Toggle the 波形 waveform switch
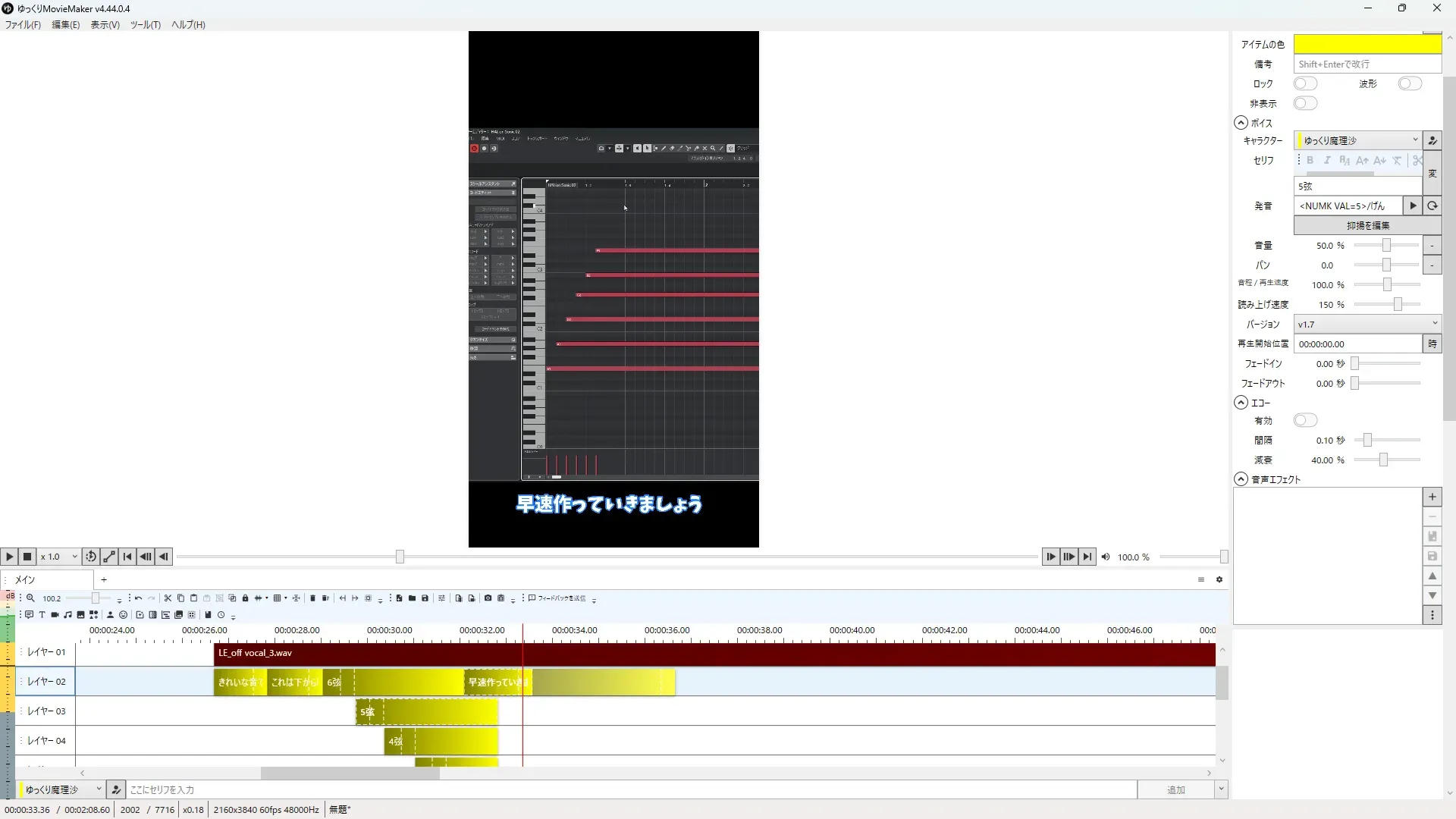Image resolution: width=1456 pixels, height=819 pixels. tap(1409, 83)
